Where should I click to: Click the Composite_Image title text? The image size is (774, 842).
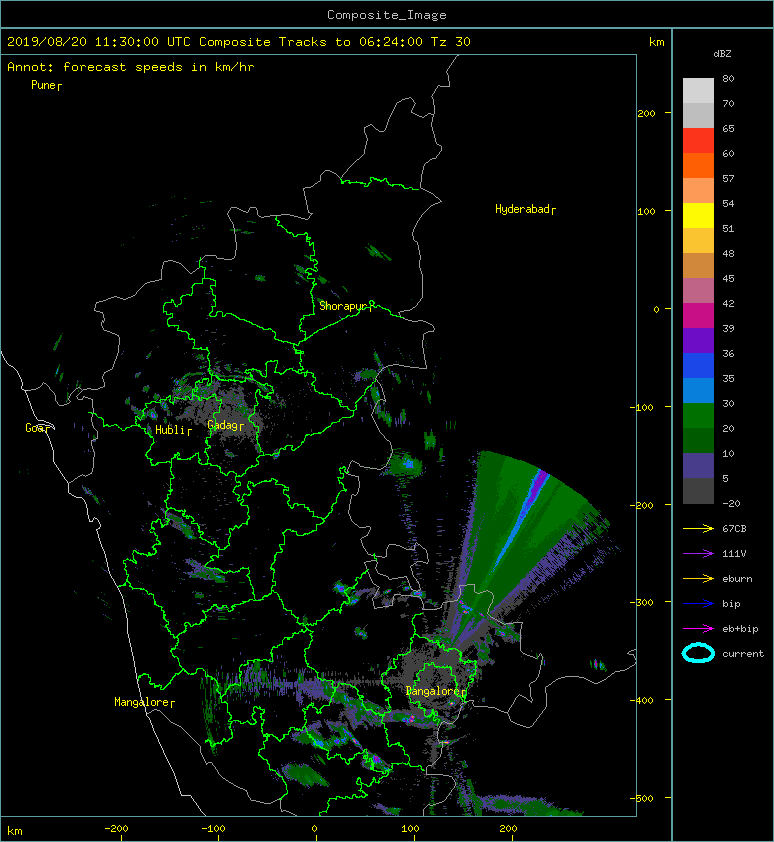(387, 15)
